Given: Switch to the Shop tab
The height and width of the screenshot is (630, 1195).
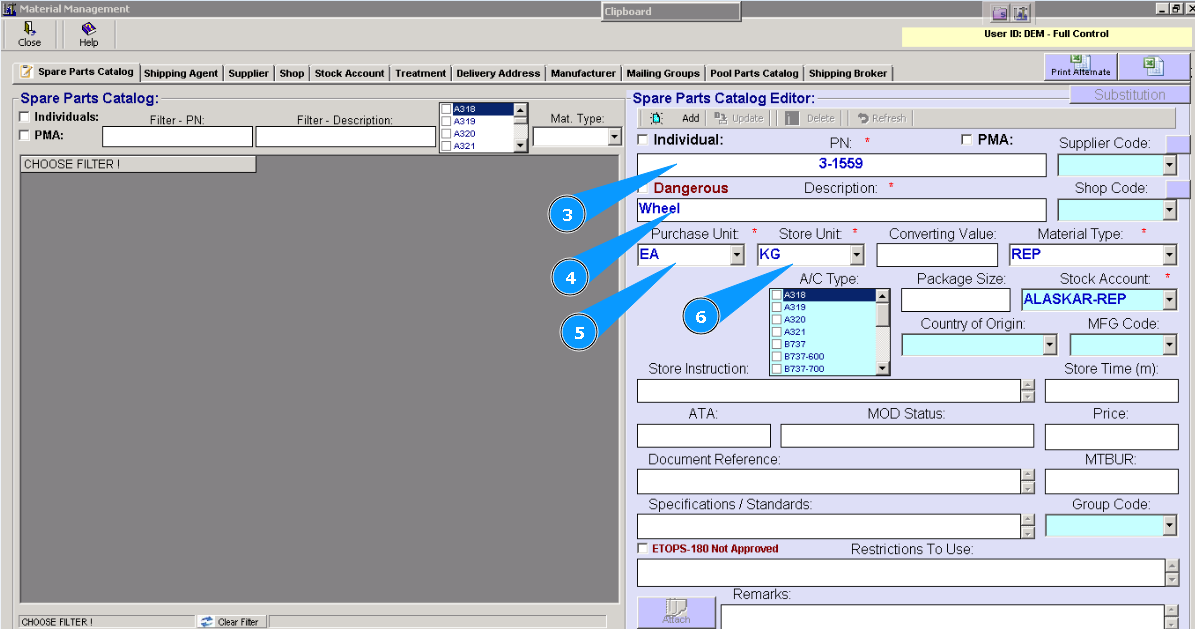Looking at the screenshot, I should click(x=292, y=73).
